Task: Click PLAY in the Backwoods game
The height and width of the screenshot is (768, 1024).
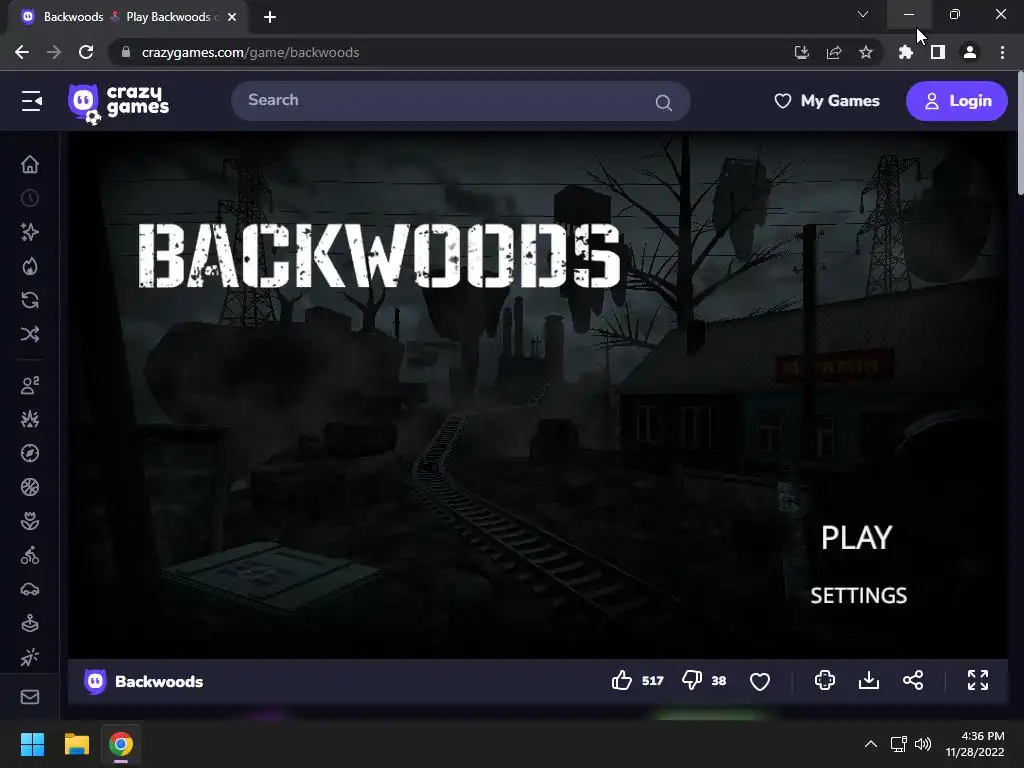Action: (x=856, y=538)
